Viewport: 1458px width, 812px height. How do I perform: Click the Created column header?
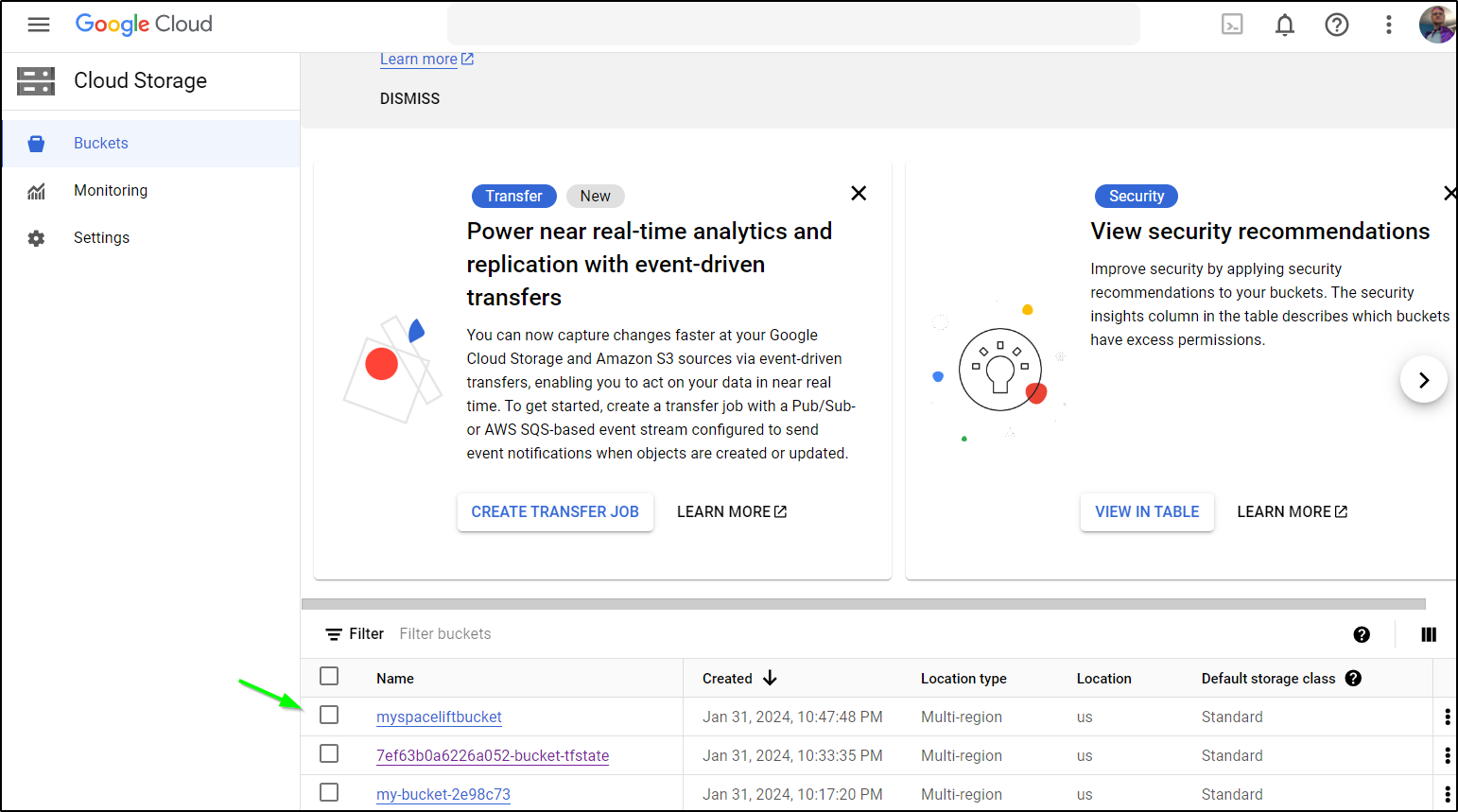coord(727,679)
